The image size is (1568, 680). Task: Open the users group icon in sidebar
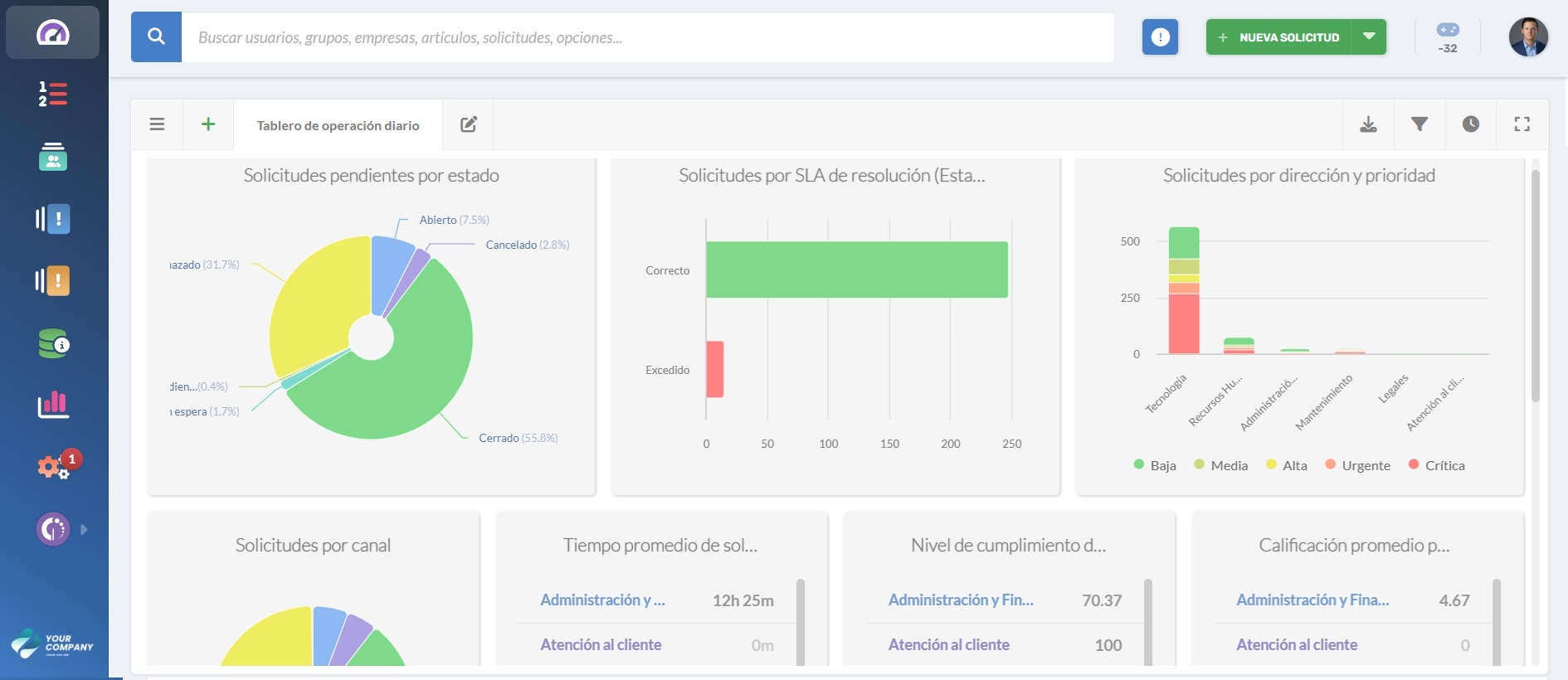click(x=52, y=156)
